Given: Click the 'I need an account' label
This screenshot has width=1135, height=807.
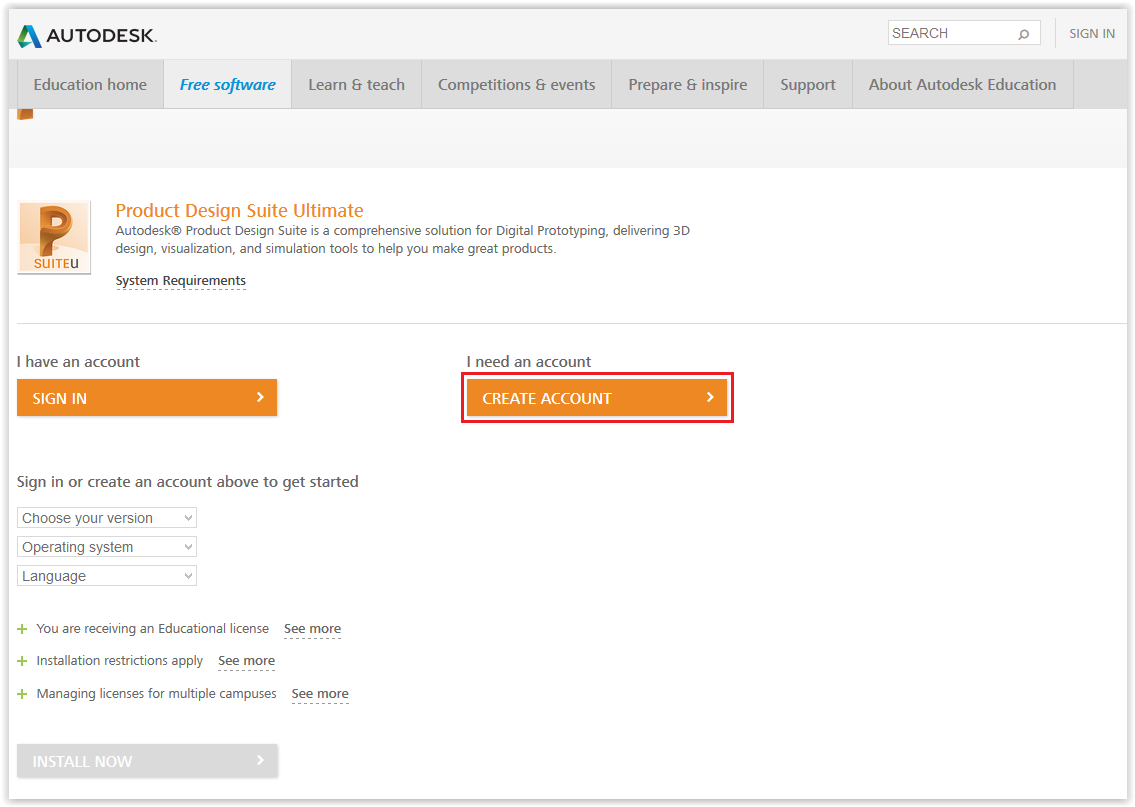Looking at the screenshot, I should [x=528, y=362].
